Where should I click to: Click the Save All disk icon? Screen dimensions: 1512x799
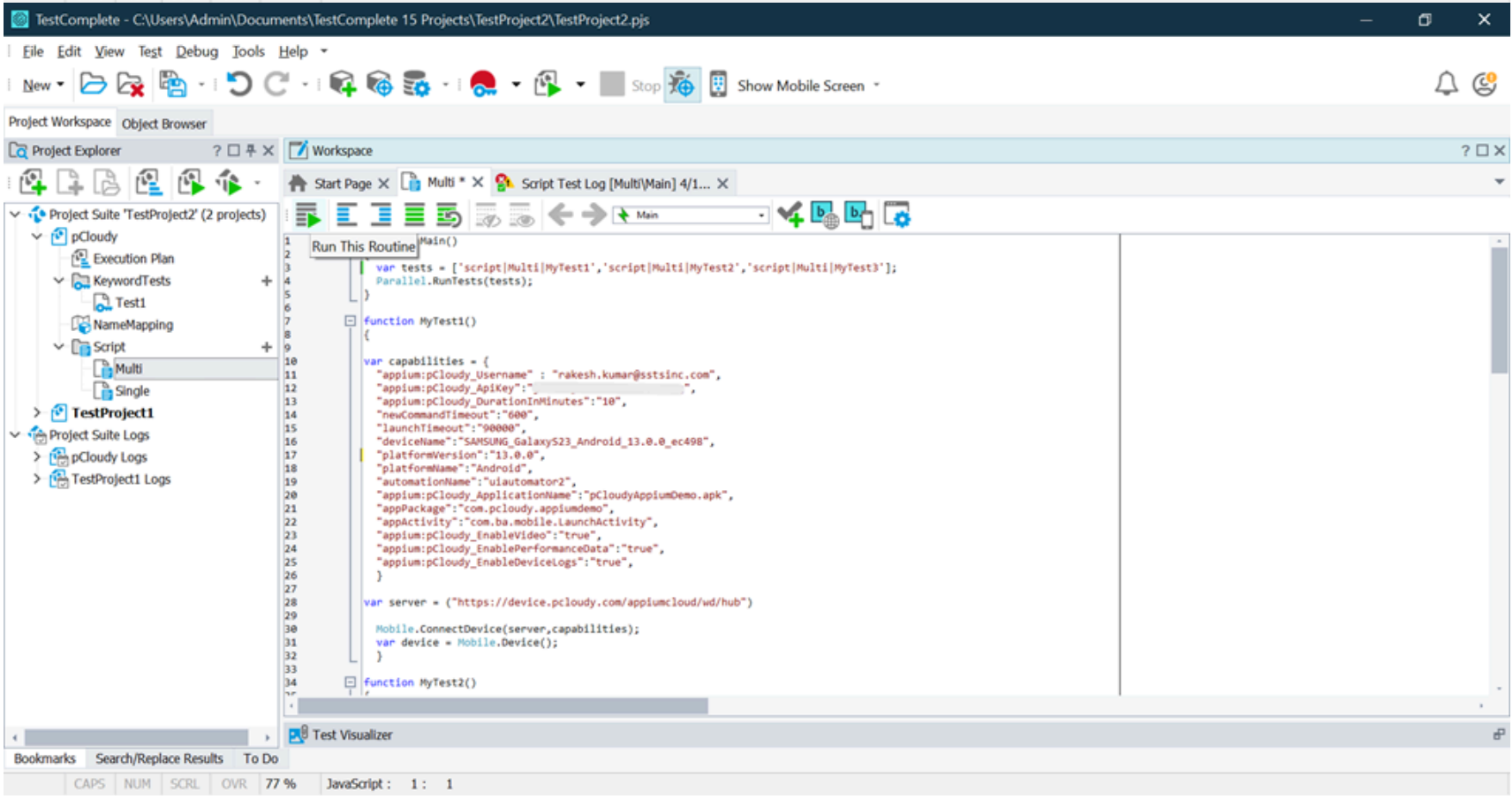(173, 85)
